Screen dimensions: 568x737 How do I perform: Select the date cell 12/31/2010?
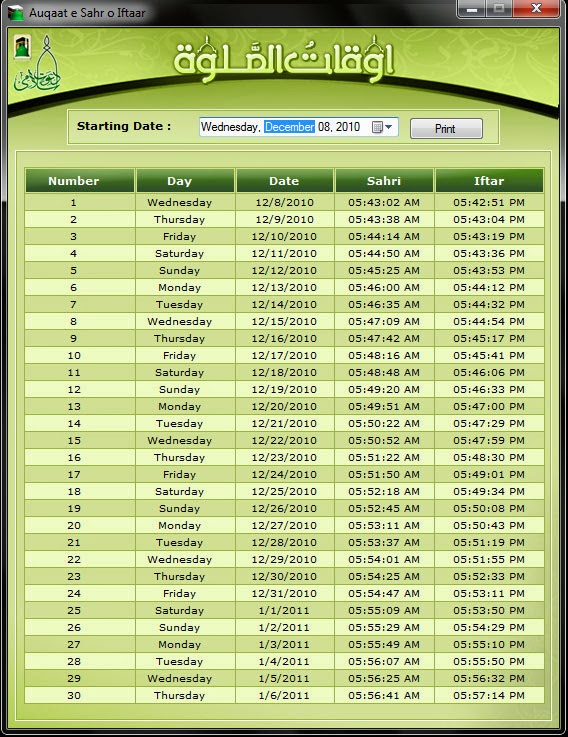pos(284,593)
